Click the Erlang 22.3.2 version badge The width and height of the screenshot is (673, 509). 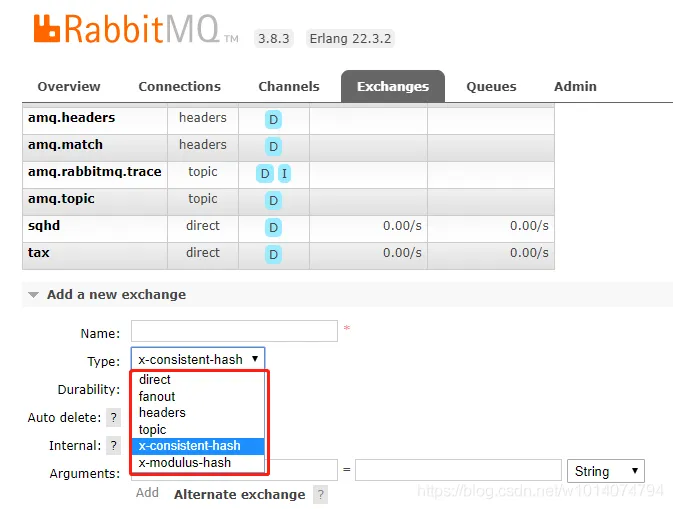(x=350, y=39)
